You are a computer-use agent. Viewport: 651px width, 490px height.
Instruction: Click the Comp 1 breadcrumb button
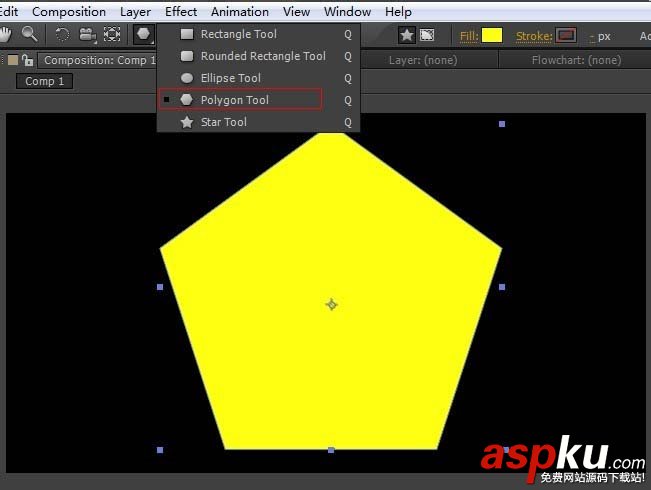[x=44, y=81]
